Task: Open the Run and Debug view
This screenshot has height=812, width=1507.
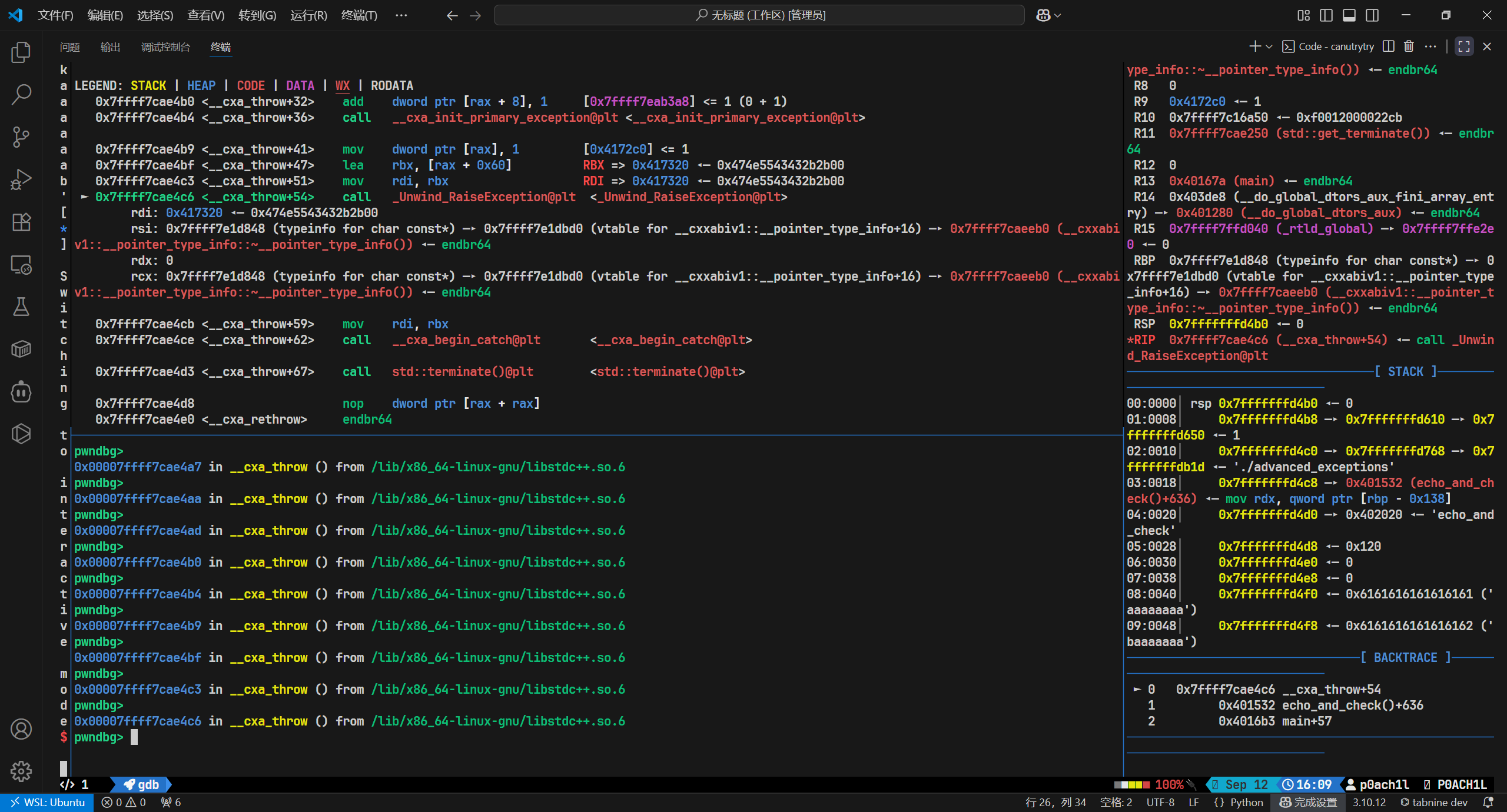Action: 21,179
